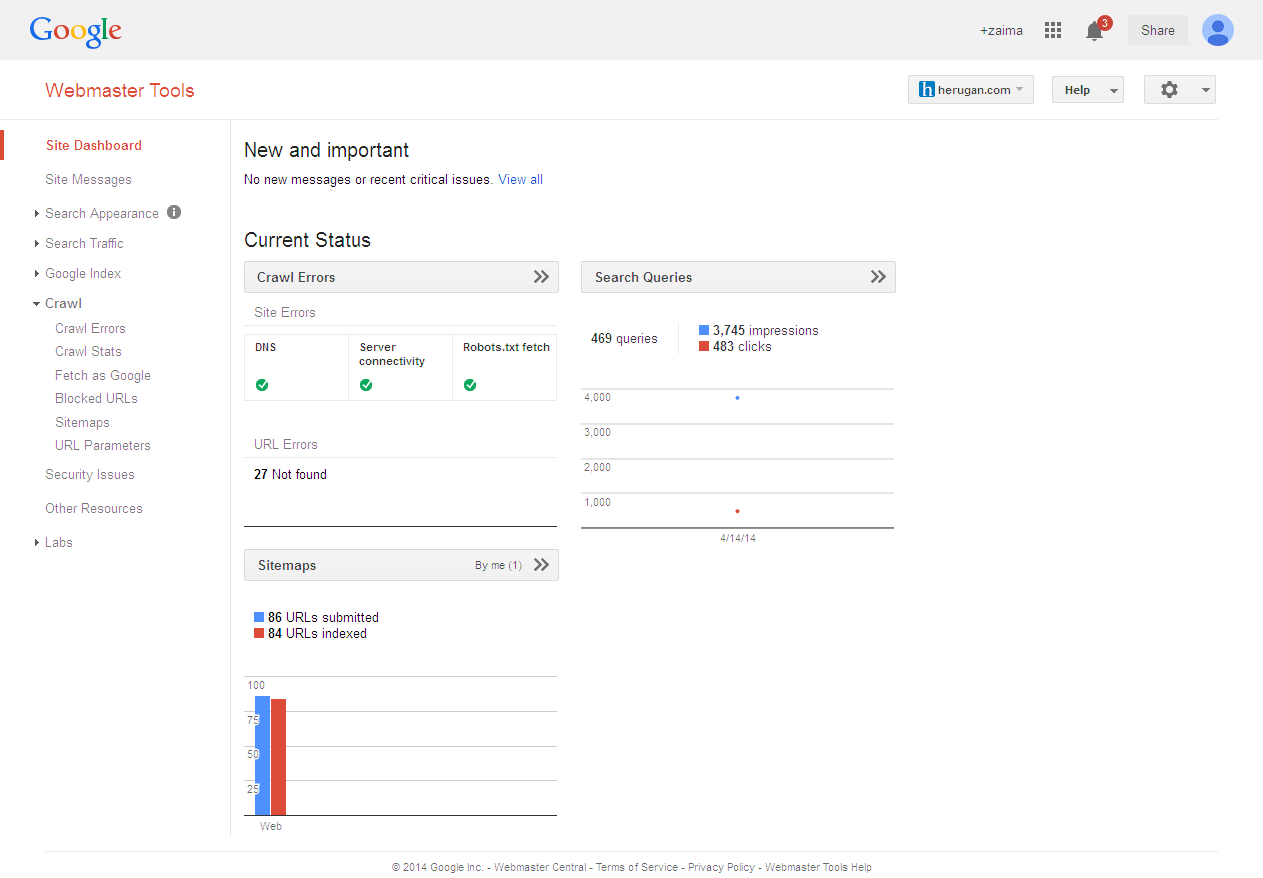Open URL Parameters
1263x878 pixels.
(x=103, y=445)
